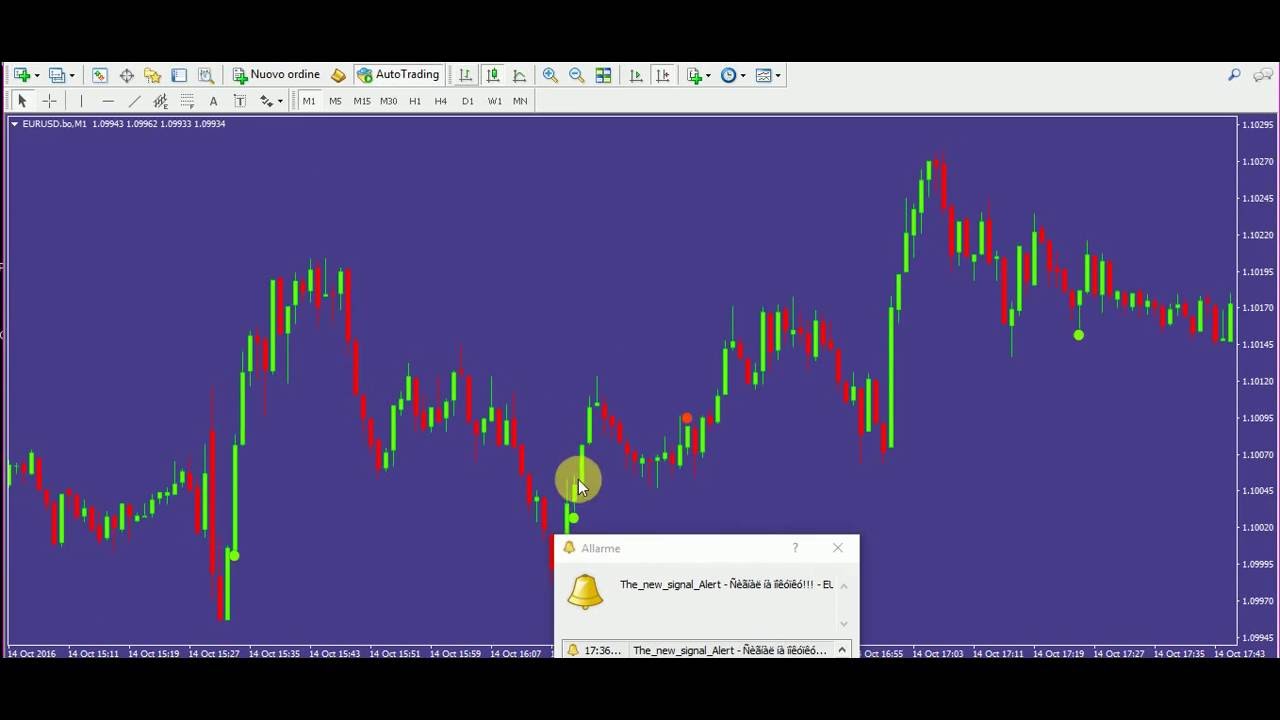Toggle the AutoTrading button
Image resolution: width=1280 pixels, height=720 pixels.
coord(398,75)
